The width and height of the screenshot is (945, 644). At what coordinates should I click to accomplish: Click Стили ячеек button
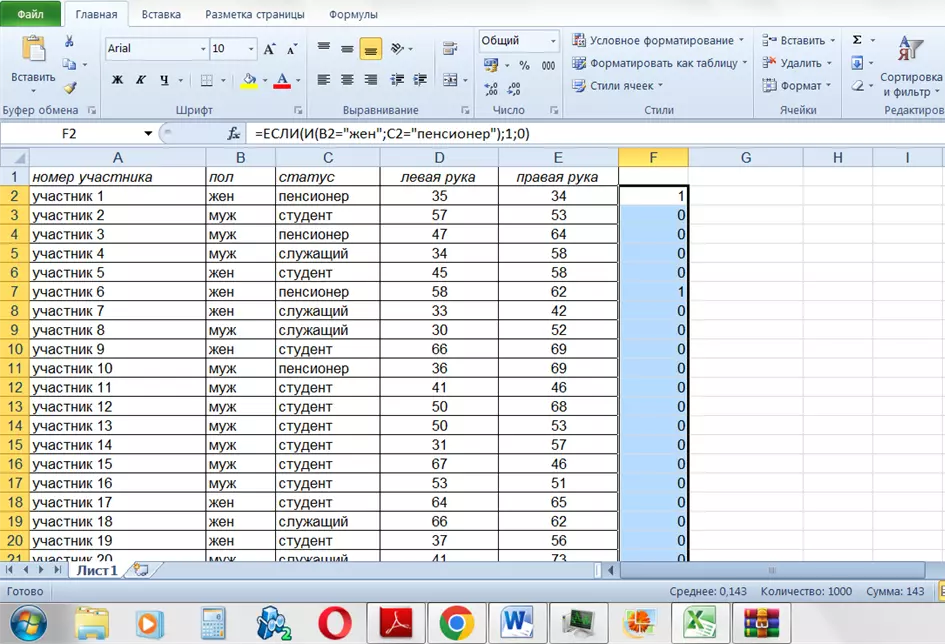(x=620, y=86)
